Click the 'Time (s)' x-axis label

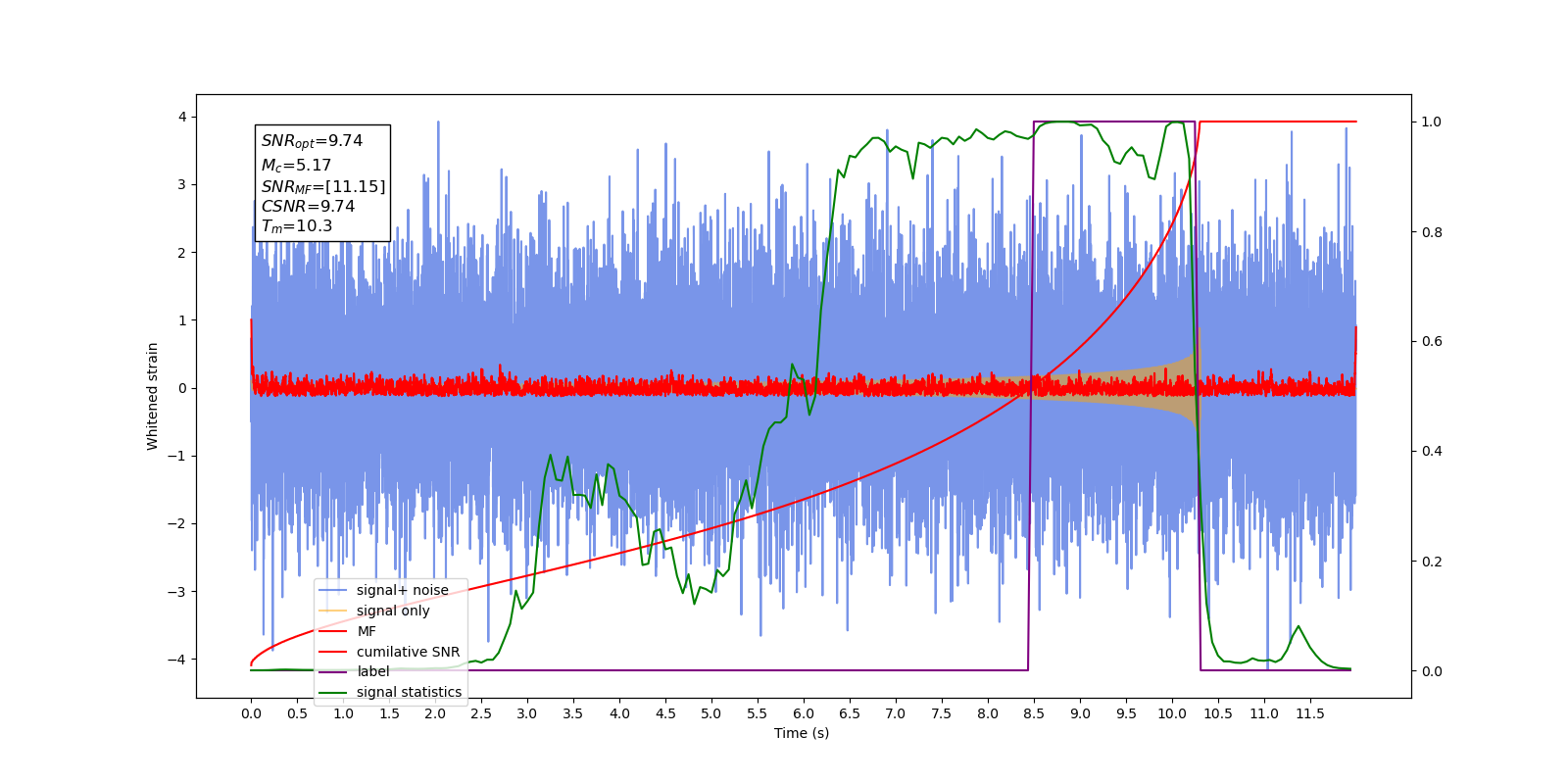pyautogui.click(x=802, y=733)
